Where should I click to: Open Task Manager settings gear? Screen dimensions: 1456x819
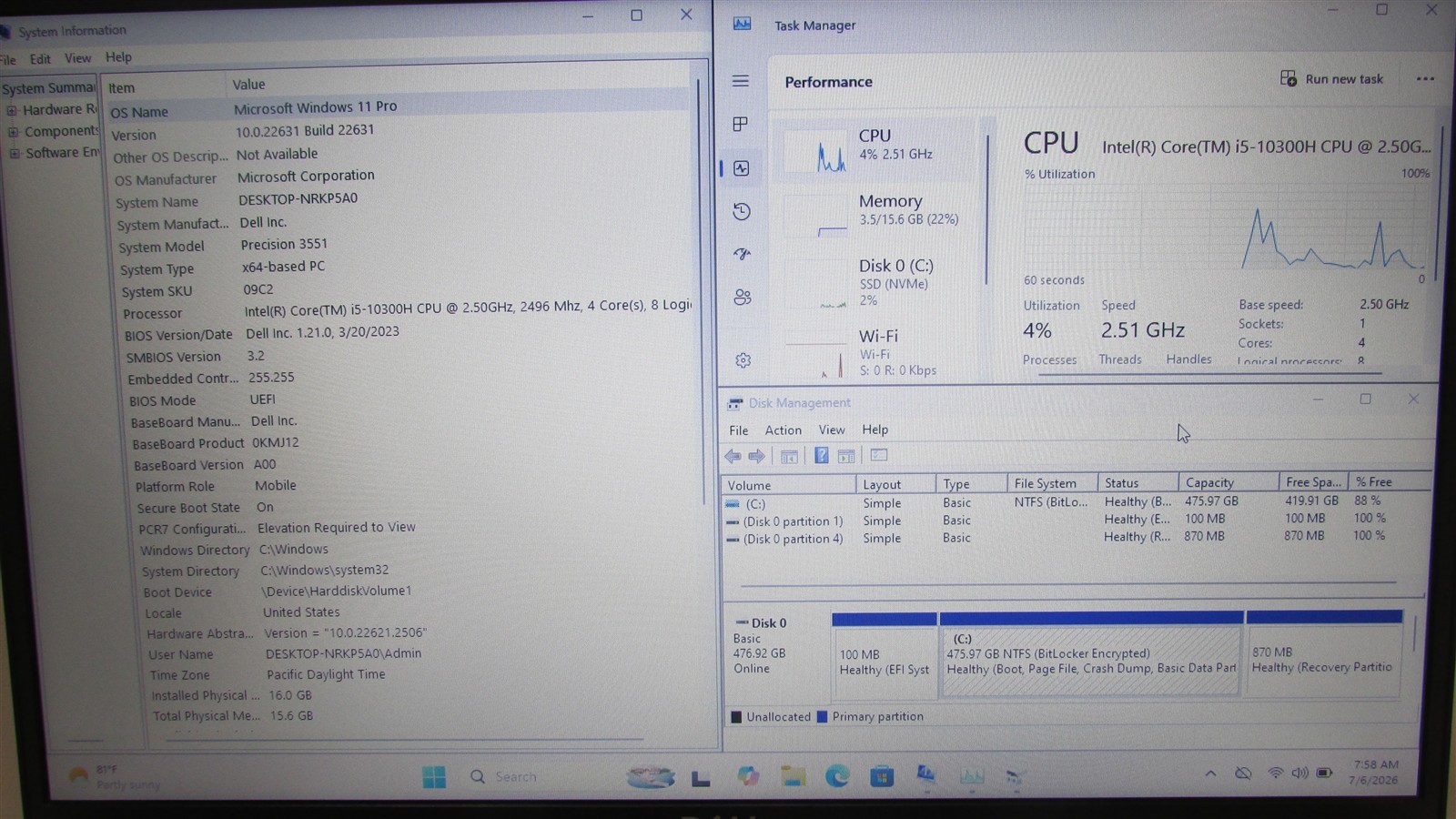743,360
